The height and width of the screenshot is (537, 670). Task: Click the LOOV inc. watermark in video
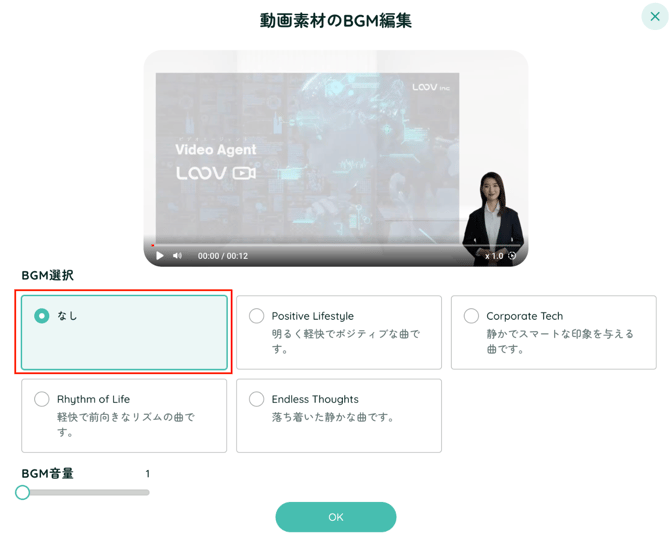click(x=432, y=88)
